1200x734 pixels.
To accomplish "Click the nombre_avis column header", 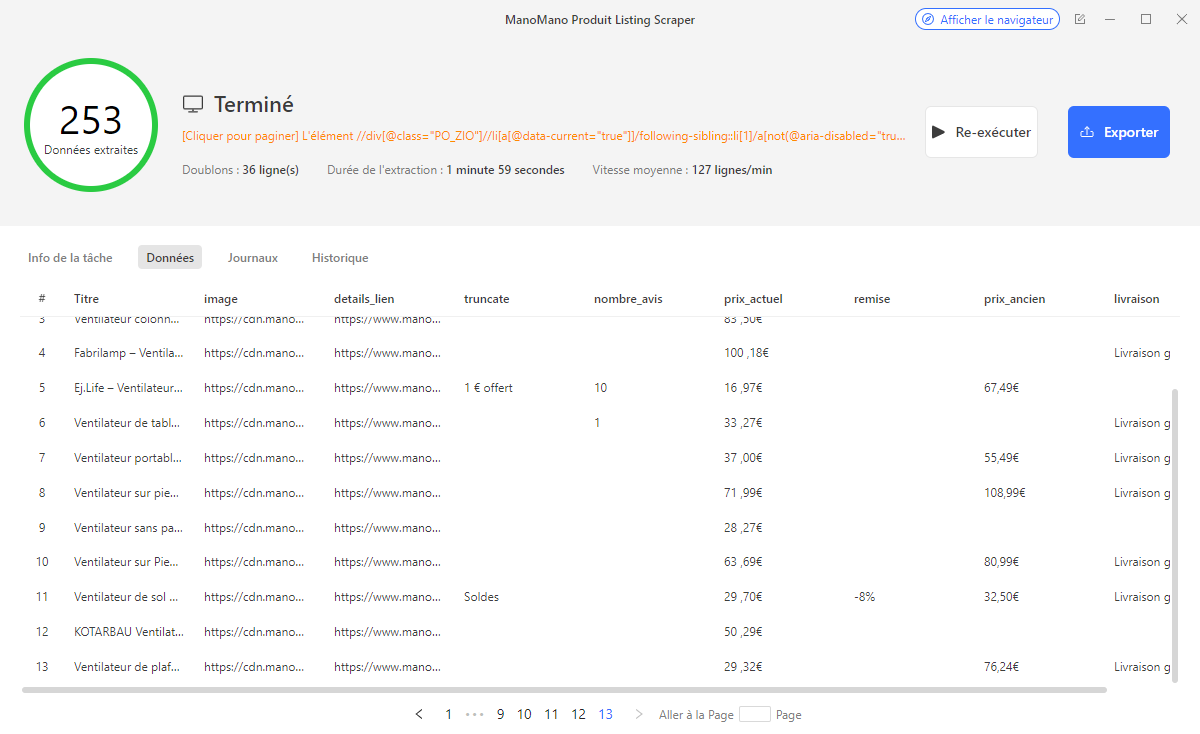I will click(628, 299).
